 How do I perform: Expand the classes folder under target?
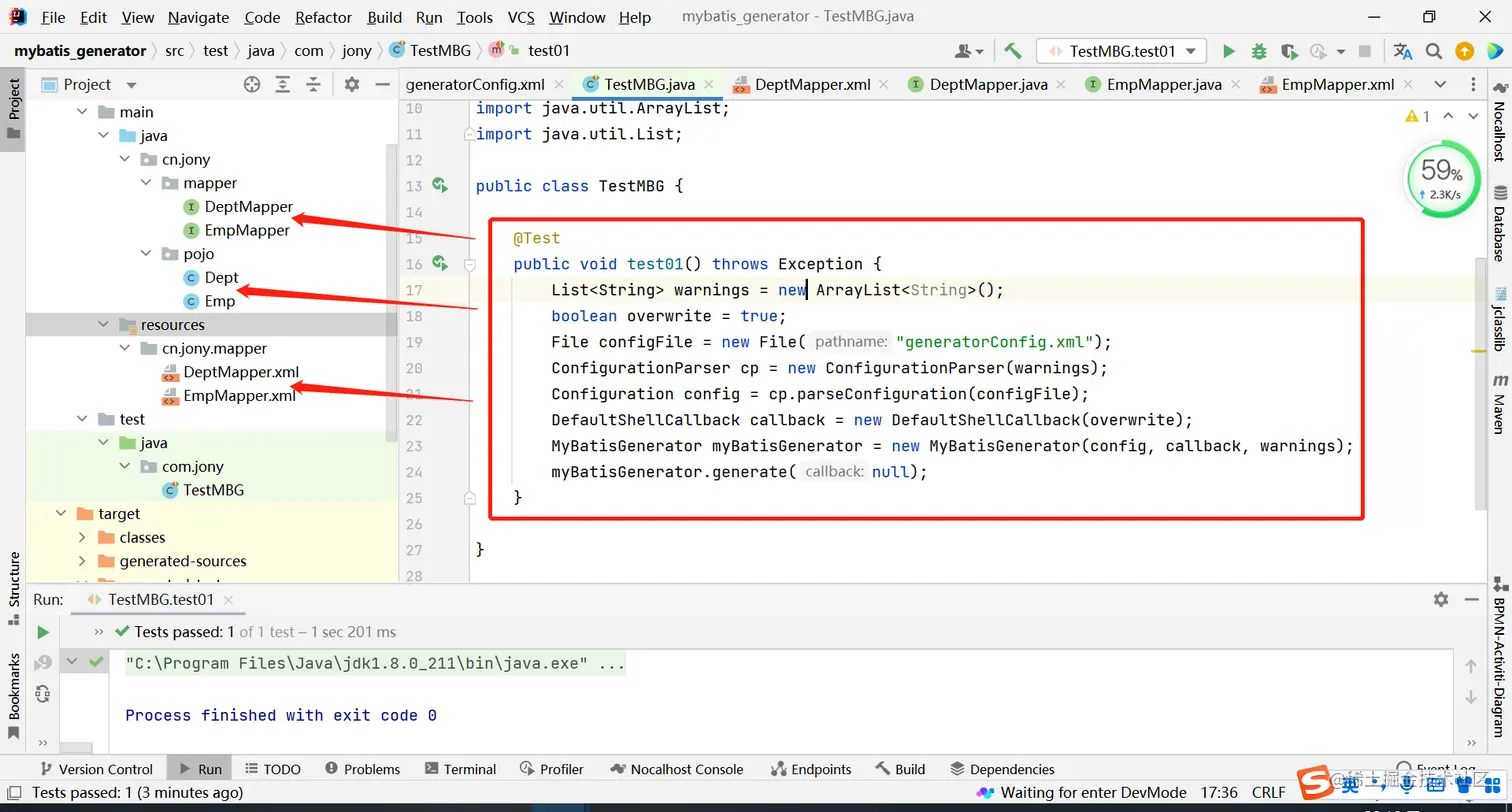[83, 537]
